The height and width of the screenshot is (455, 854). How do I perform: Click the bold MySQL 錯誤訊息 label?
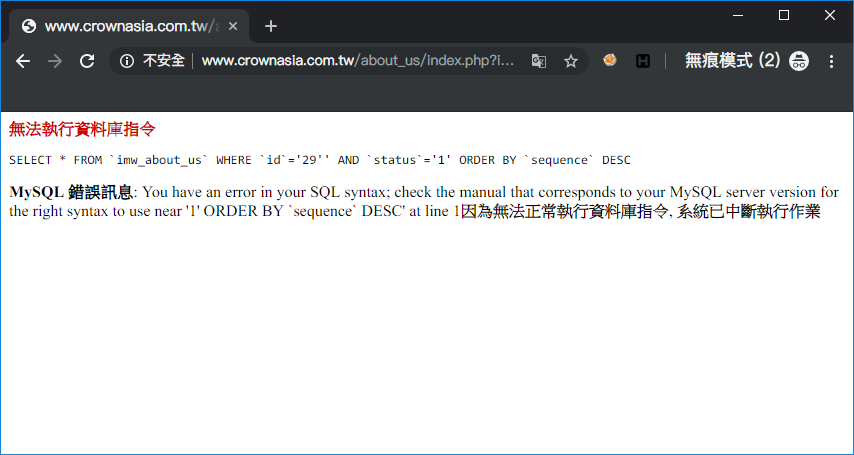pyautogui.click(x=71, y=192)
